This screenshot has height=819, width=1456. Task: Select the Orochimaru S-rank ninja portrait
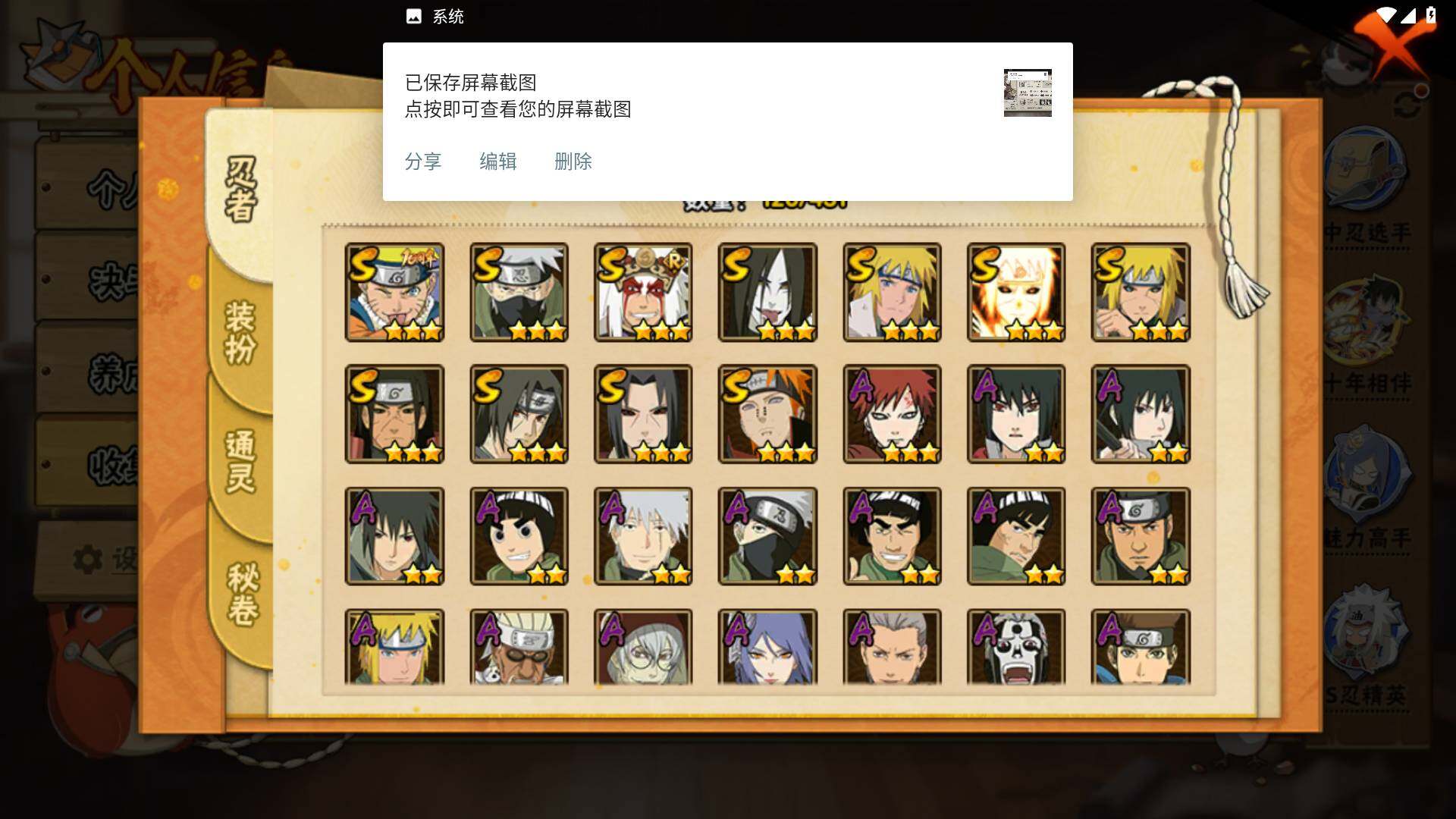coord(767,292)
